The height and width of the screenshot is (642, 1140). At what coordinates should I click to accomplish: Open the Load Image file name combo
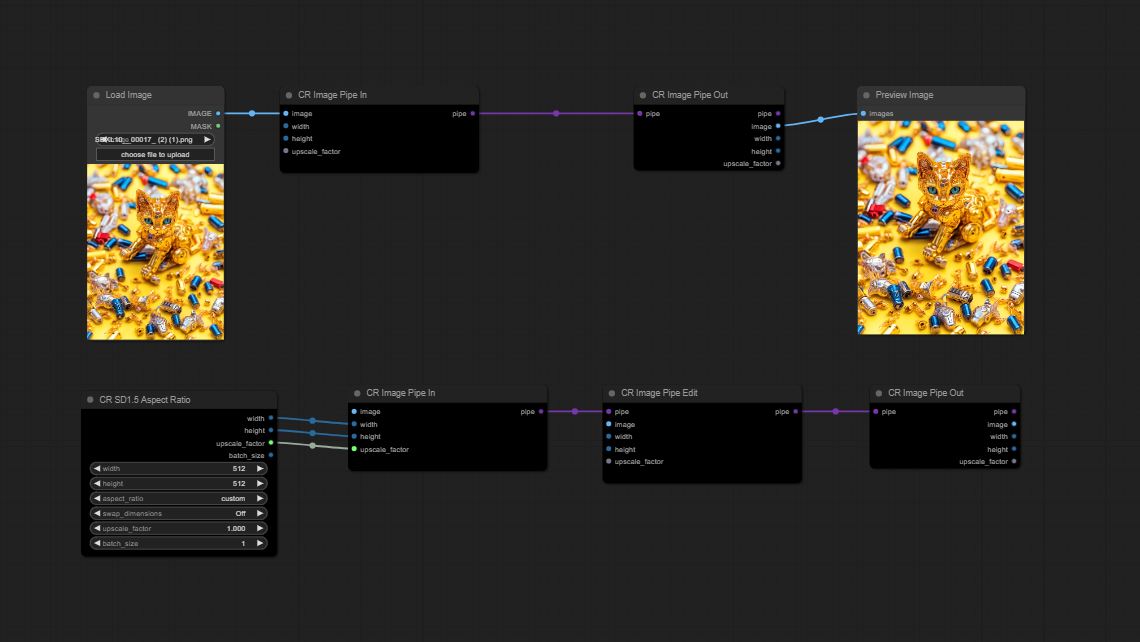coord(155,140)
